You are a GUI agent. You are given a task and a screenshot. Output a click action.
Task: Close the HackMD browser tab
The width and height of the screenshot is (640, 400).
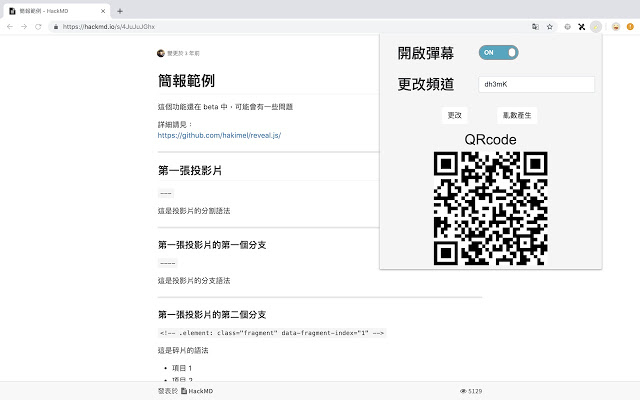tap(103, 11)
